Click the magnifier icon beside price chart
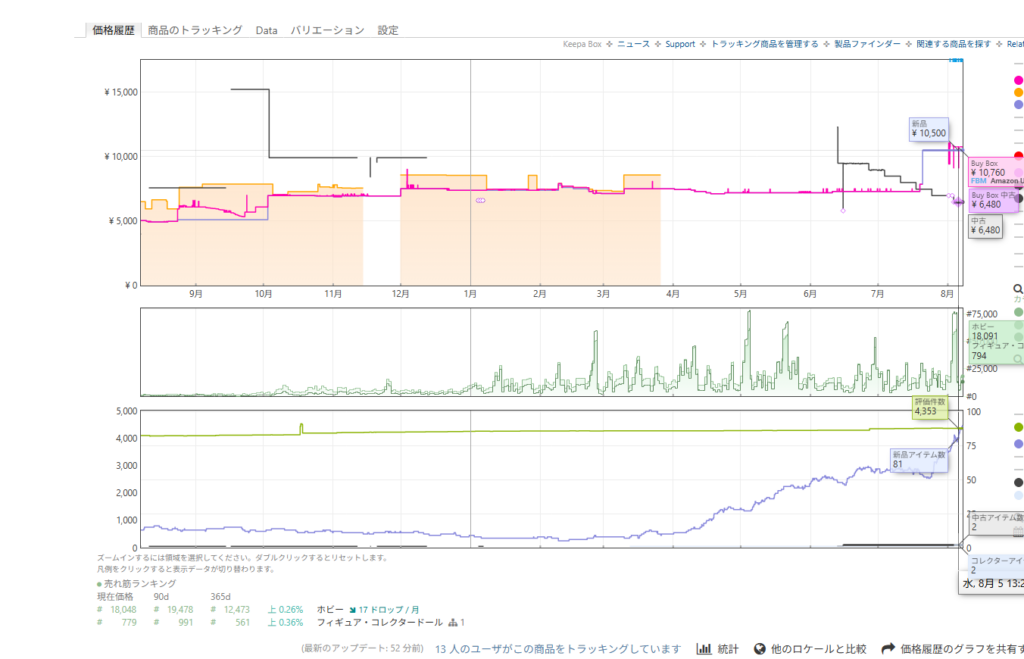Image resolution: width=1024 pixels, height=659 pixels. [x=1017, y=289]
